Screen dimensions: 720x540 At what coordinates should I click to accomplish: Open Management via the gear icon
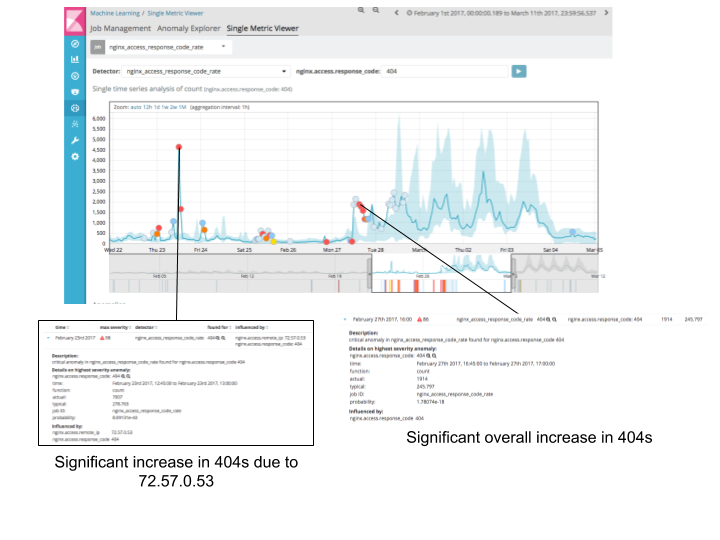pos(75,157)
